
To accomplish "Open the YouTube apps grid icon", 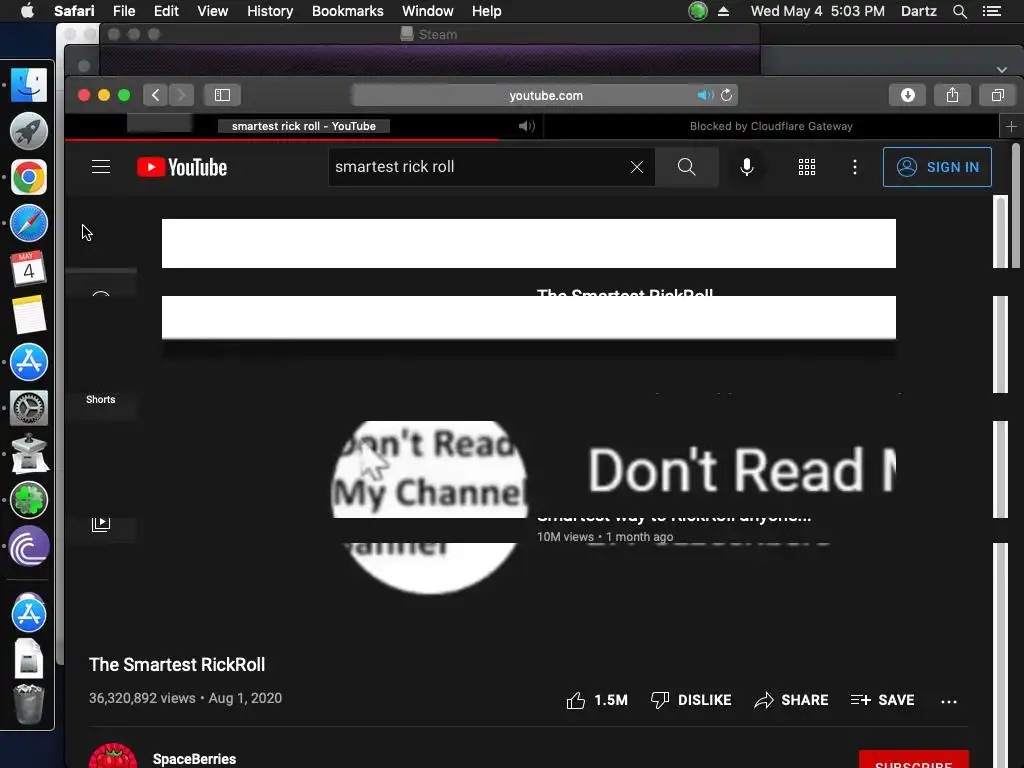I will (x=807, y=167).
